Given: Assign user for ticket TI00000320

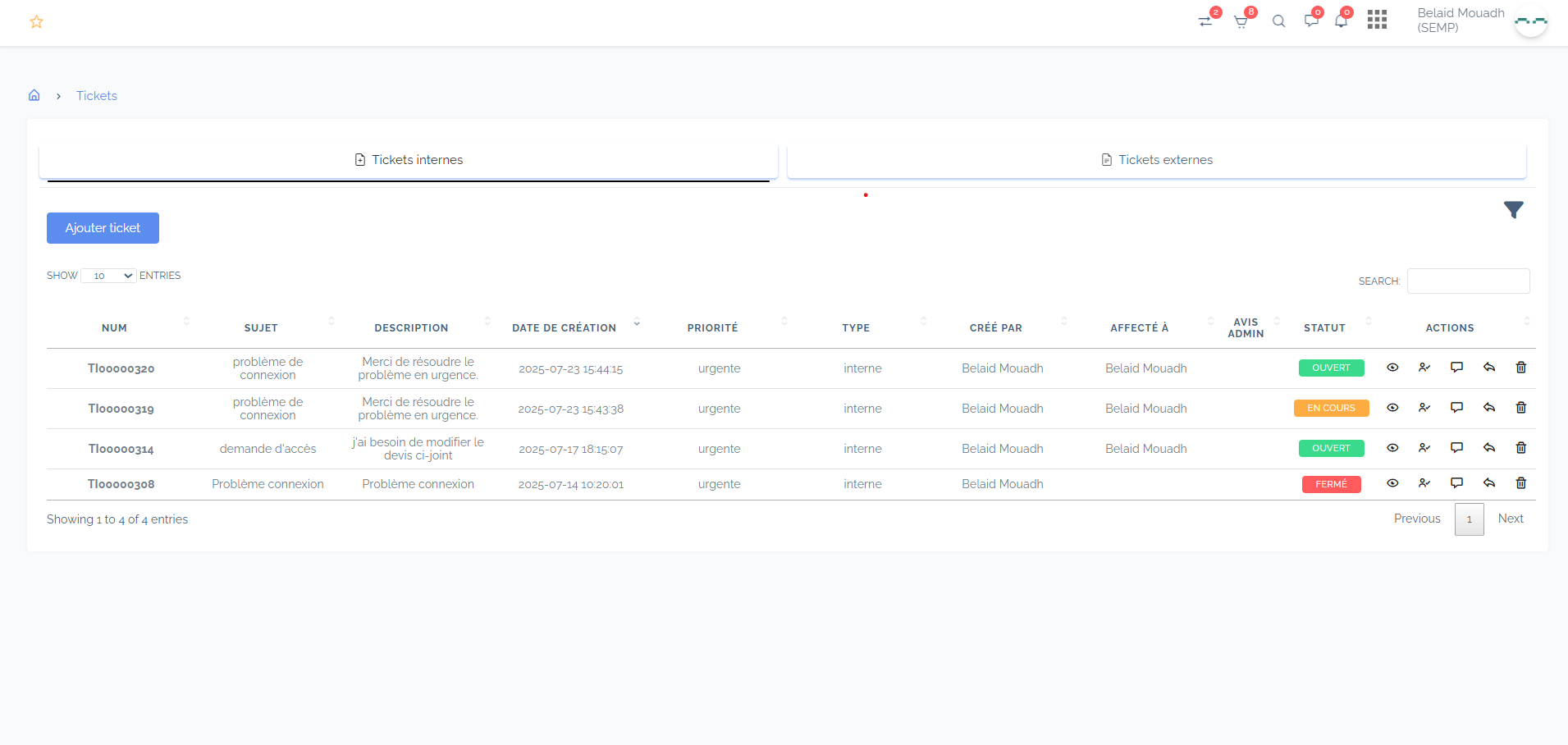Looking at the screenshot, I should pos(1424,368).
